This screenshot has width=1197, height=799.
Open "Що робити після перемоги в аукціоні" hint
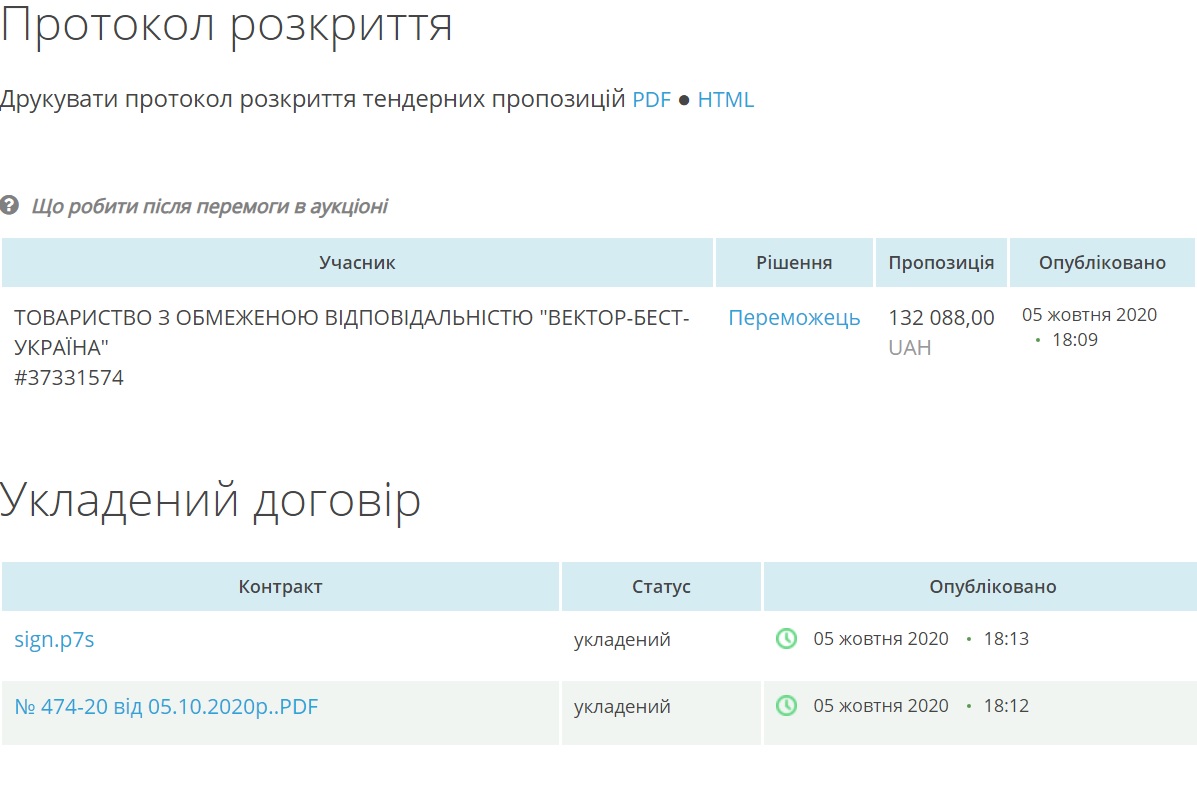(x=209, y=207)
